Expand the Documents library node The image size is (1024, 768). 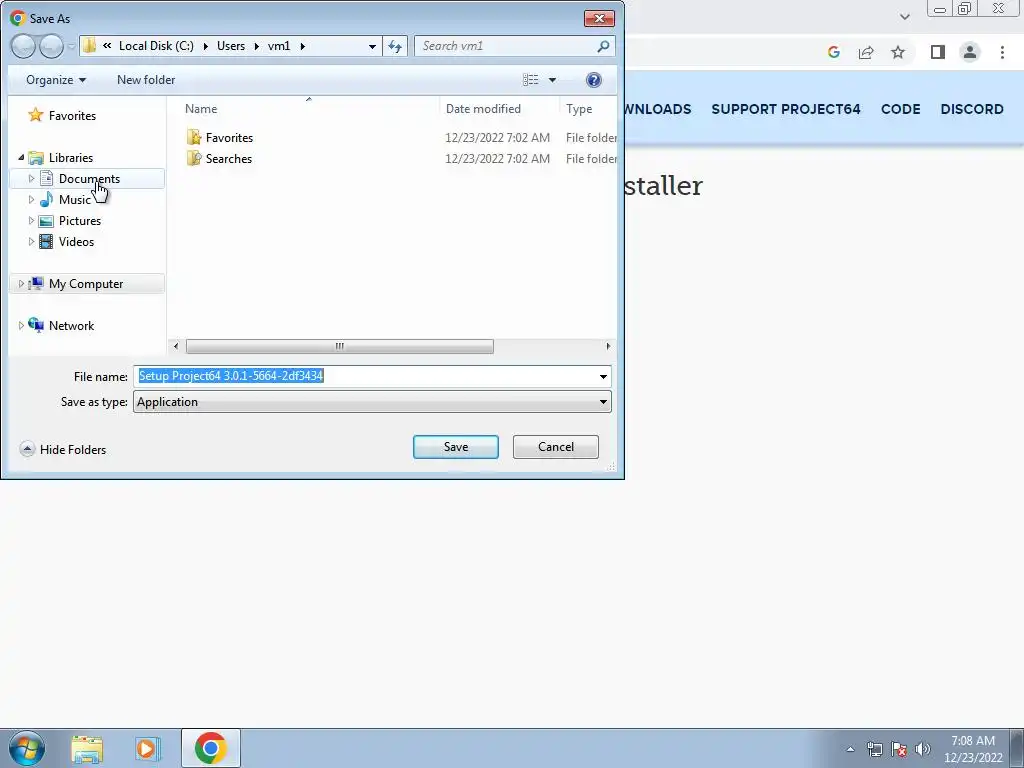point(31,178)
